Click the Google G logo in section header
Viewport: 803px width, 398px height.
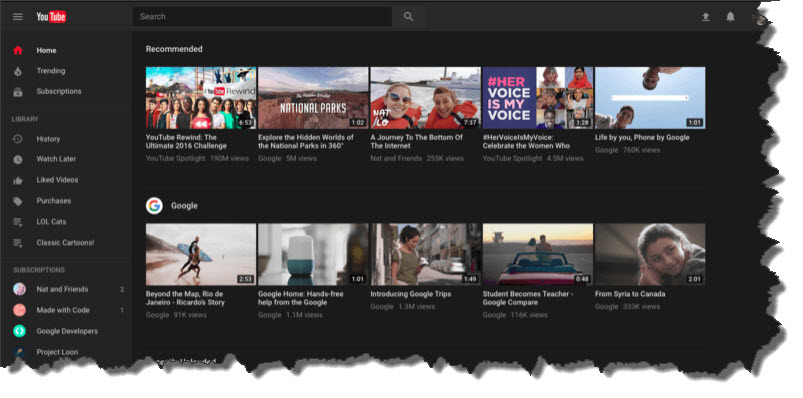(154, 205)
